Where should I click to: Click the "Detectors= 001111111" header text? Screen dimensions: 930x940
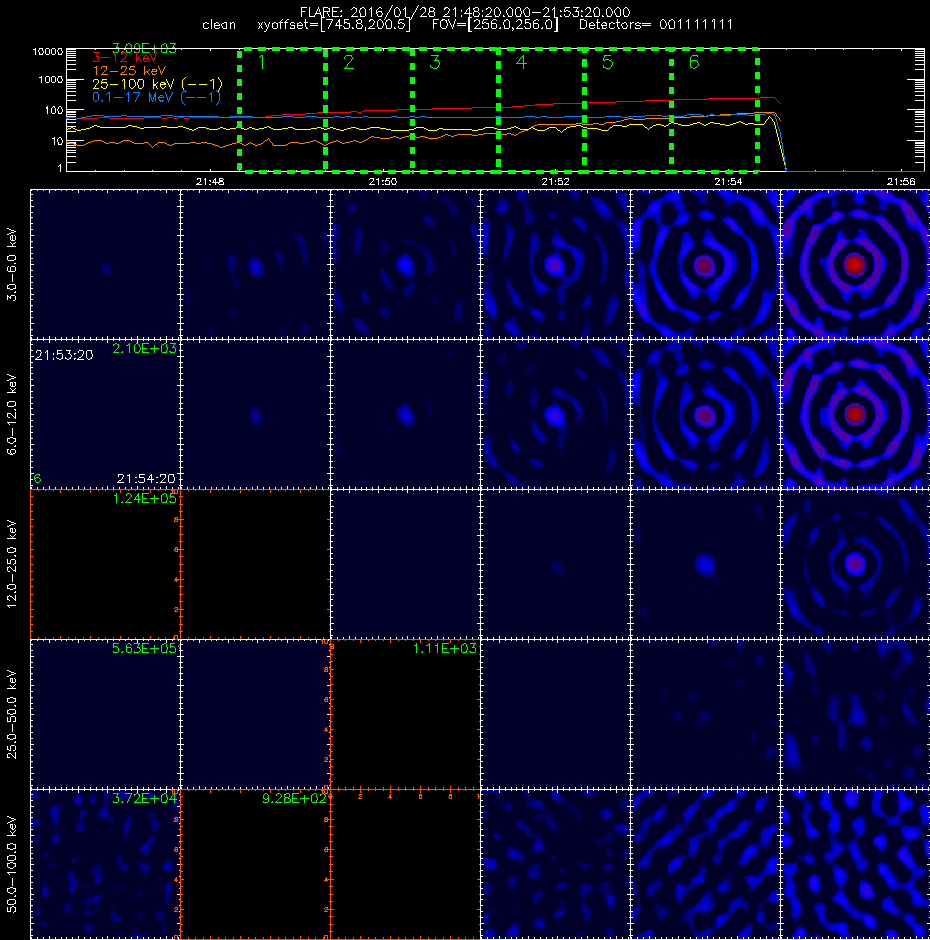[x=655, y=25]
